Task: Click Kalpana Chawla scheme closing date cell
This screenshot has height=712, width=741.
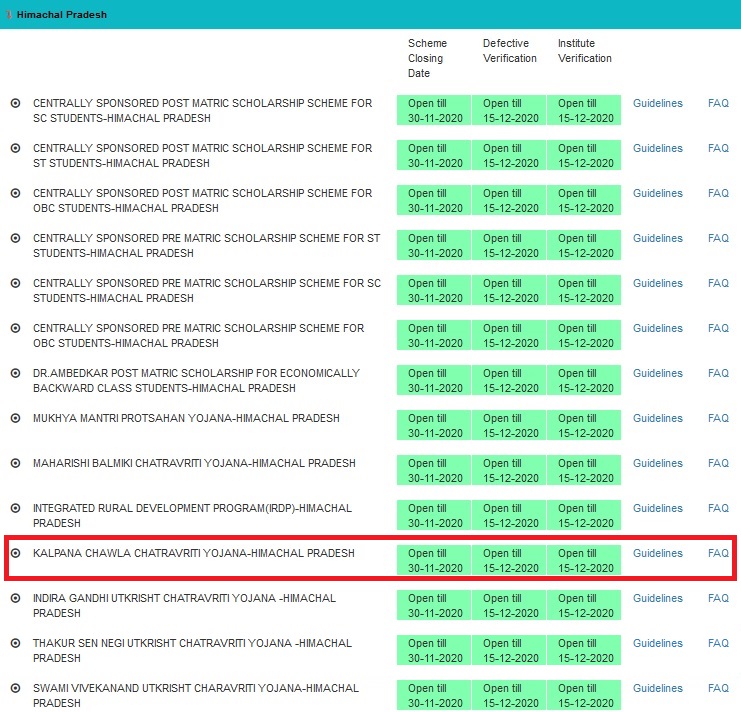Action: coord(434,560)
